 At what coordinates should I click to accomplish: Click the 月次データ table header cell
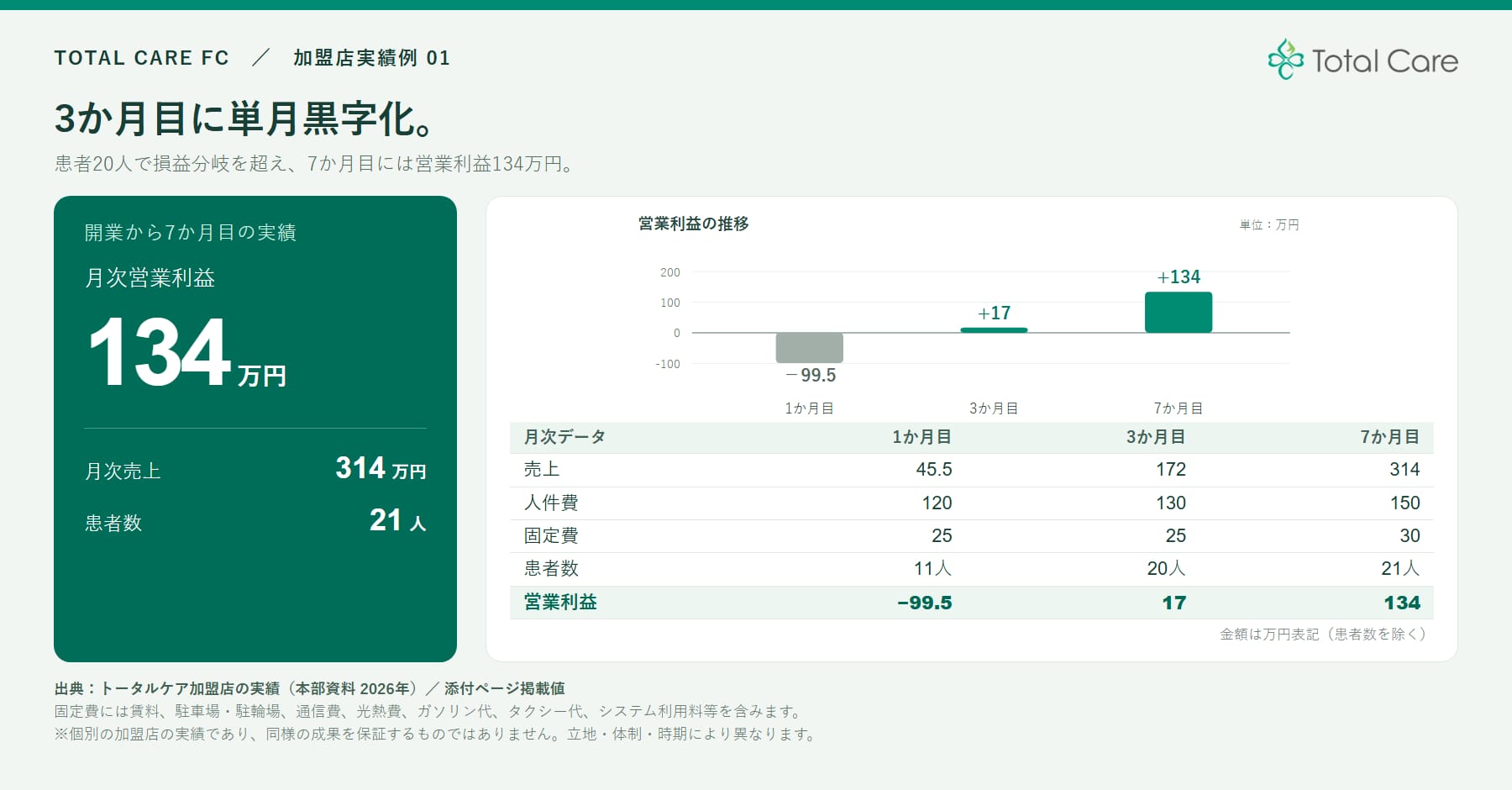(564, 437)
